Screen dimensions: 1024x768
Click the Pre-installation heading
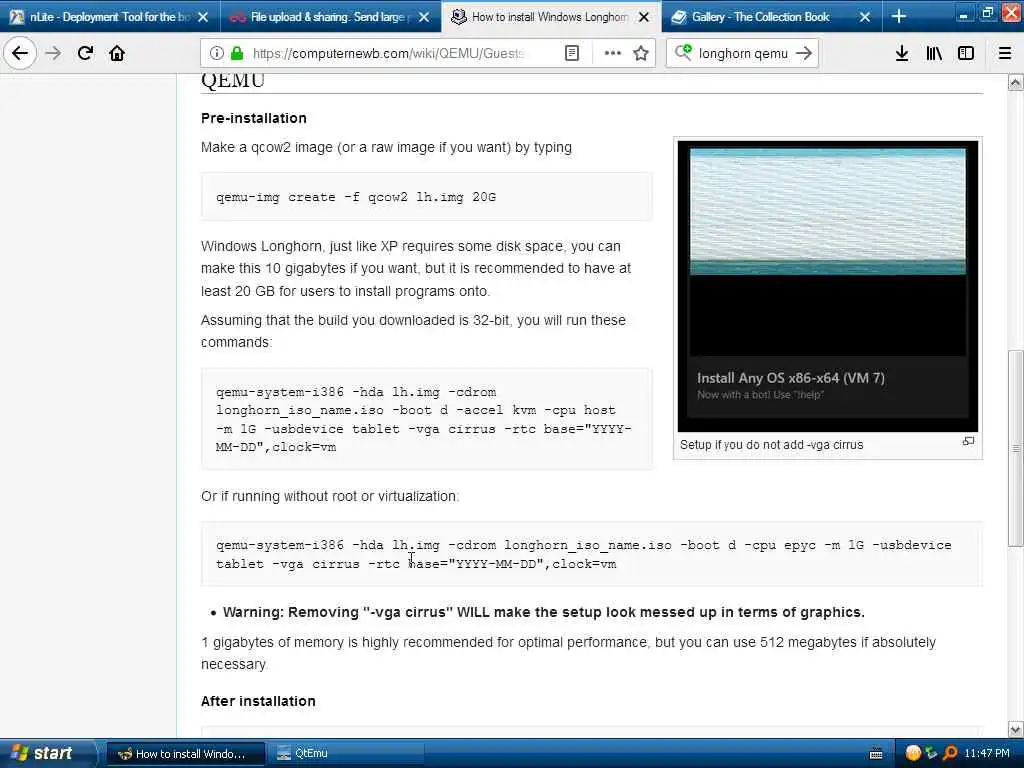click(x=253, y=118)
